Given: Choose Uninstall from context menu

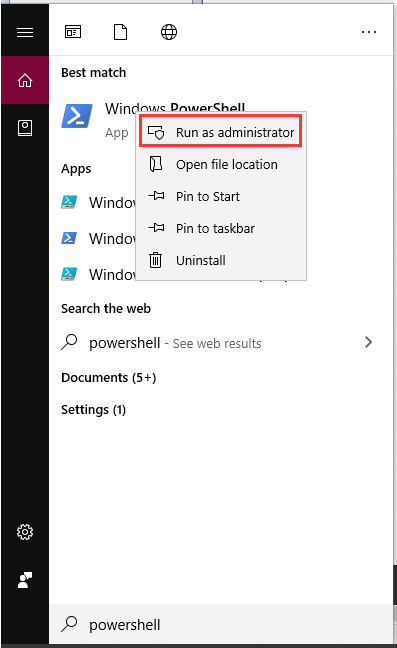Looking at the screenshot, I should [x=221, y=260].
